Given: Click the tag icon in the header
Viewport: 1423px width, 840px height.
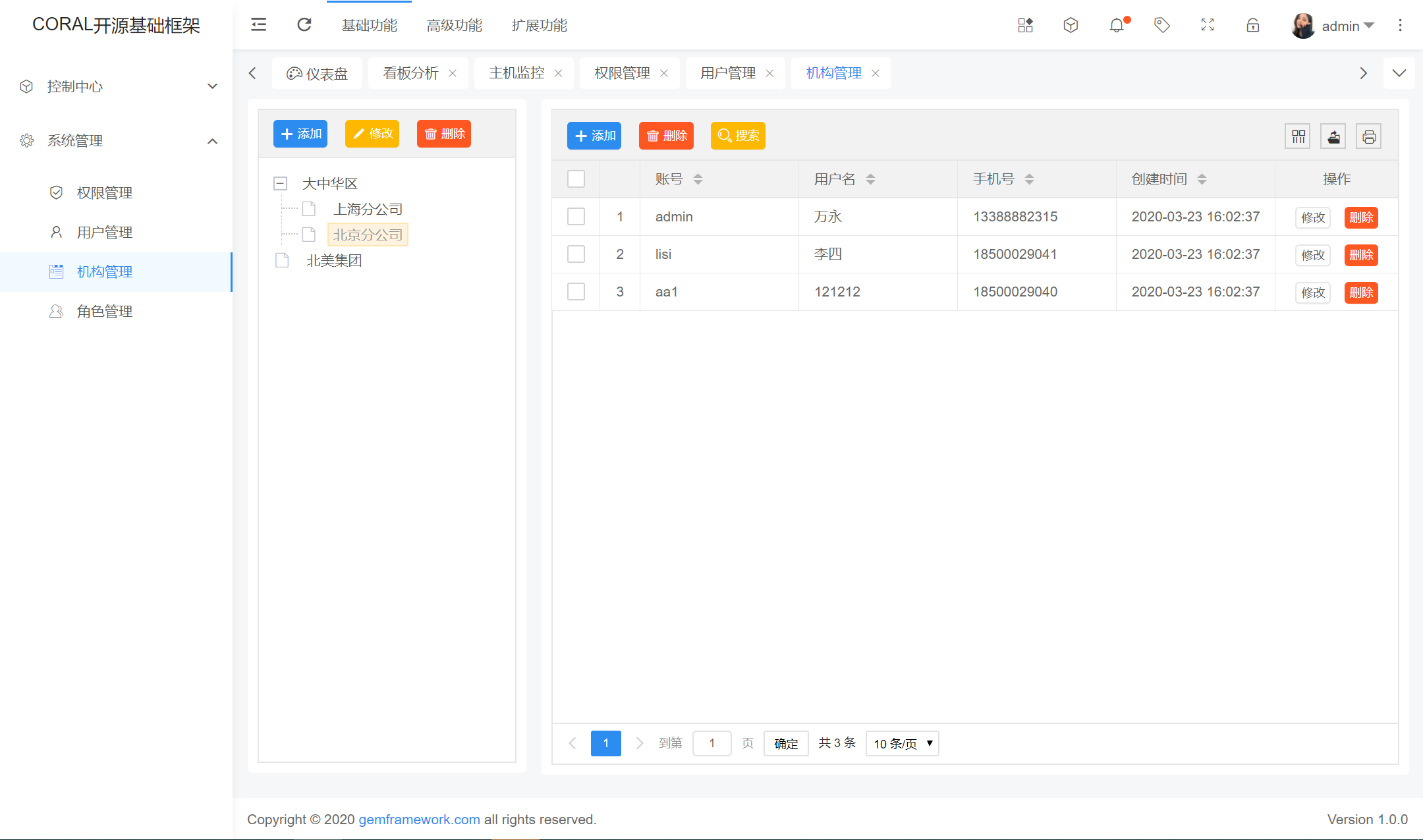Looking at the screenshot, I should pyautogui.click(x=1162, y=25).
